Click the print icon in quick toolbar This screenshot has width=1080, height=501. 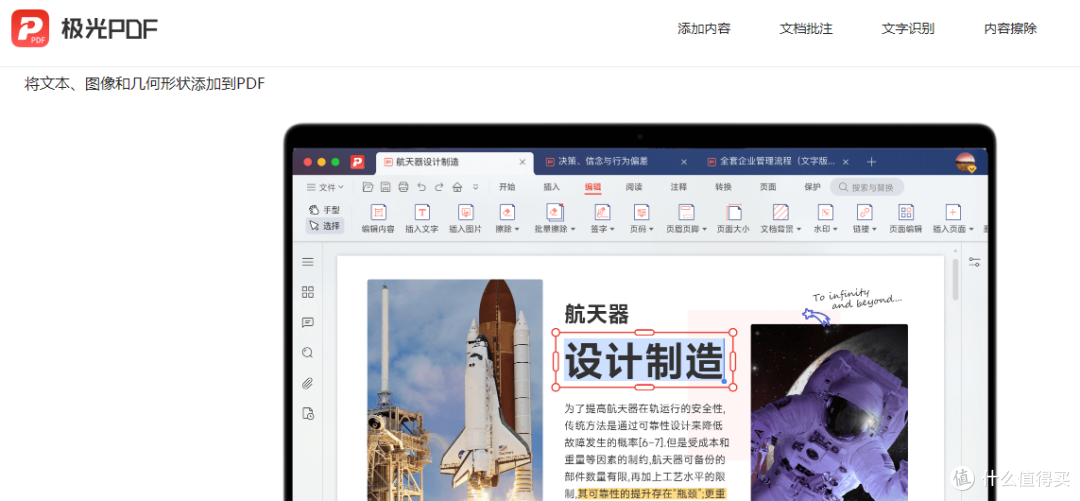click(404, 187)
